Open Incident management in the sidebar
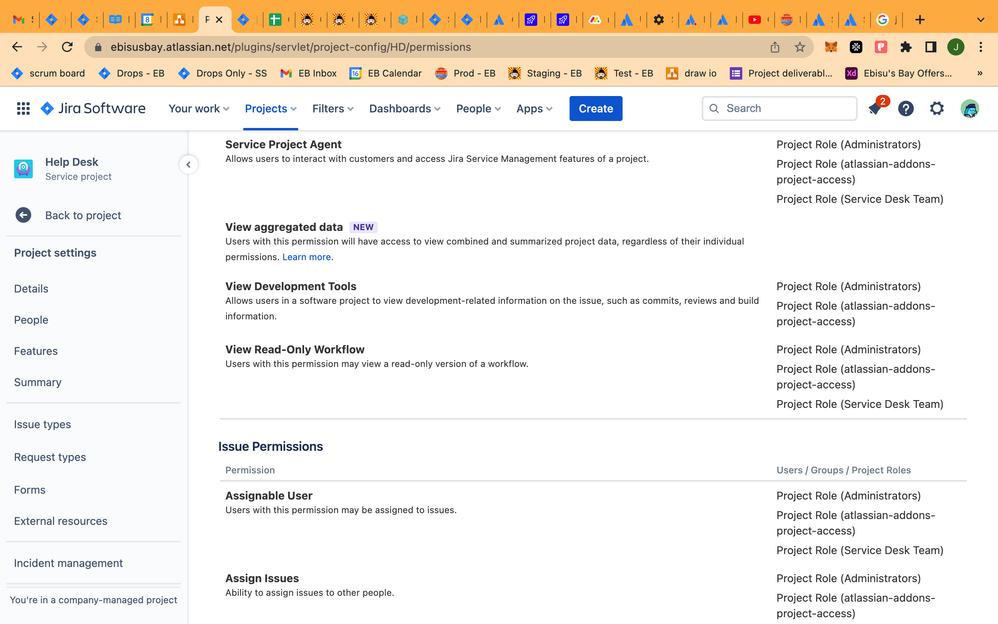 pos(68,564)
